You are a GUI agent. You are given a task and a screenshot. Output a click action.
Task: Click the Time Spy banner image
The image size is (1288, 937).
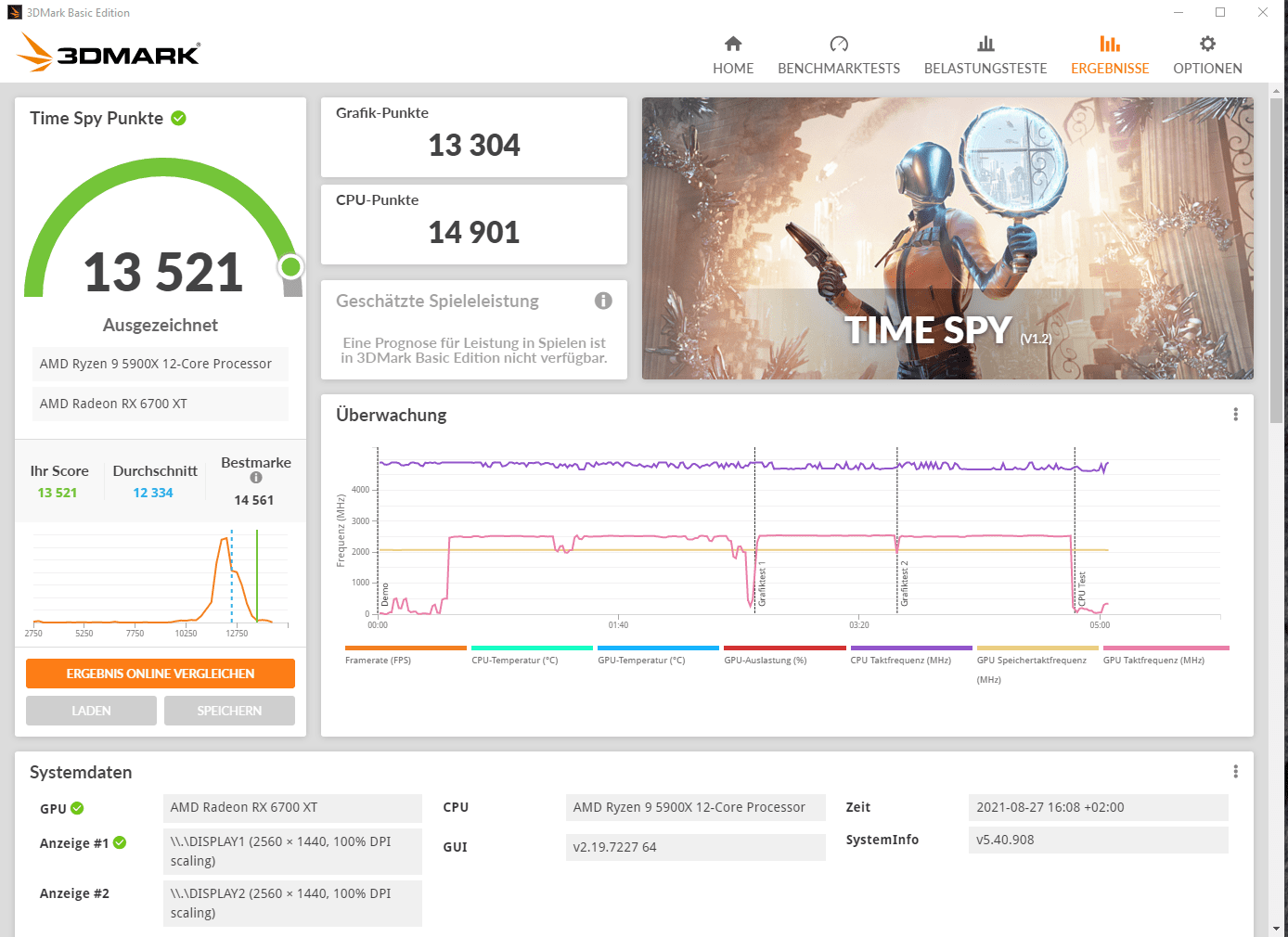tap(947, 238)
